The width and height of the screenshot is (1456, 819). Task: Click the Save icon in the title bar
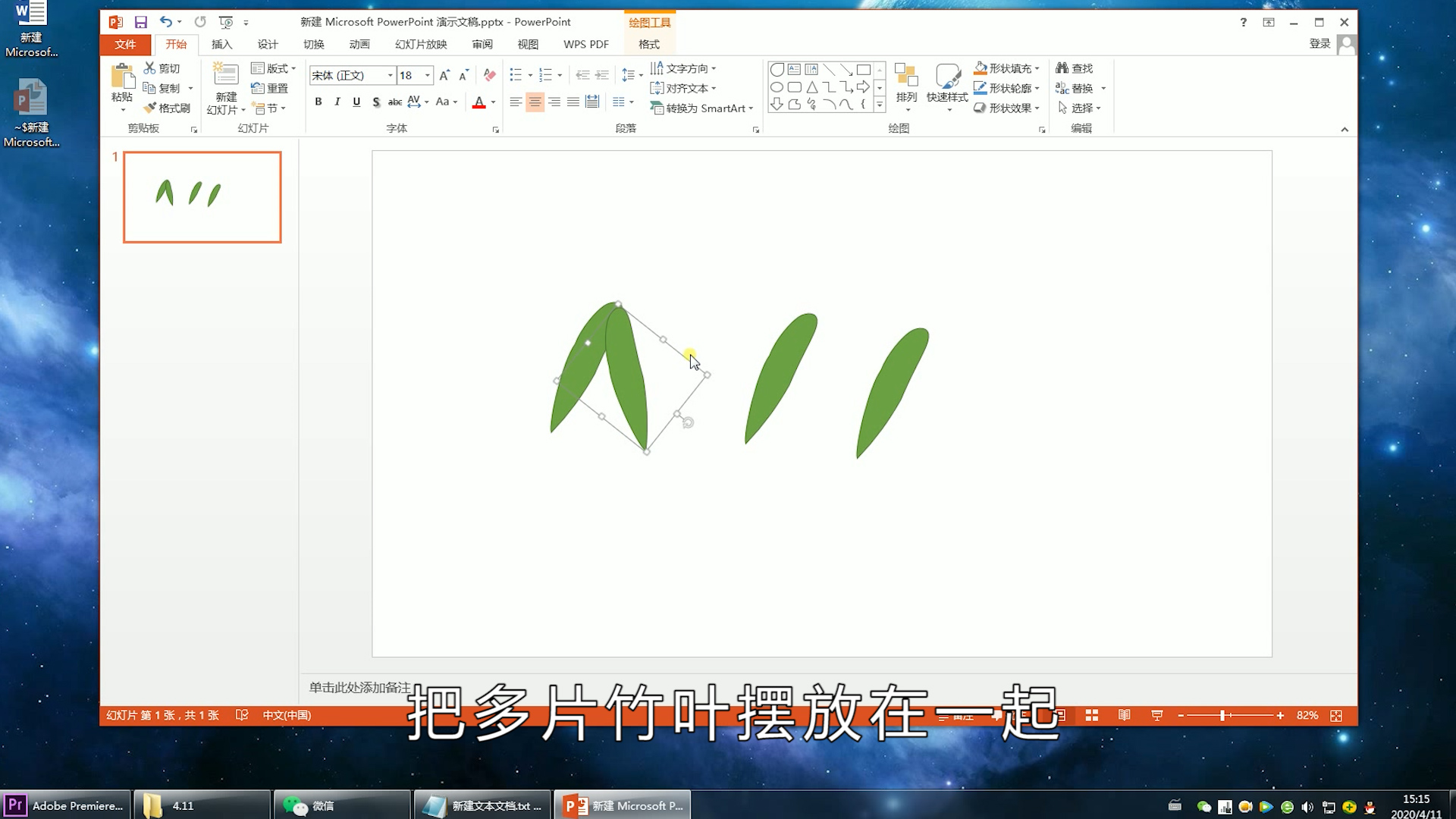tap(141, 22)
